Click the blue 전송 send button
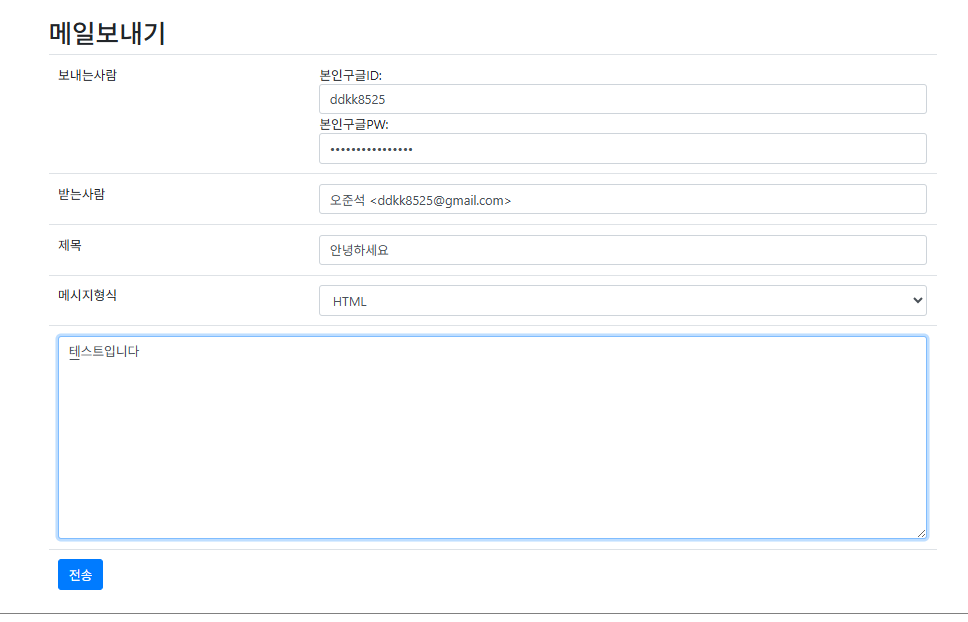 [80, 574]
